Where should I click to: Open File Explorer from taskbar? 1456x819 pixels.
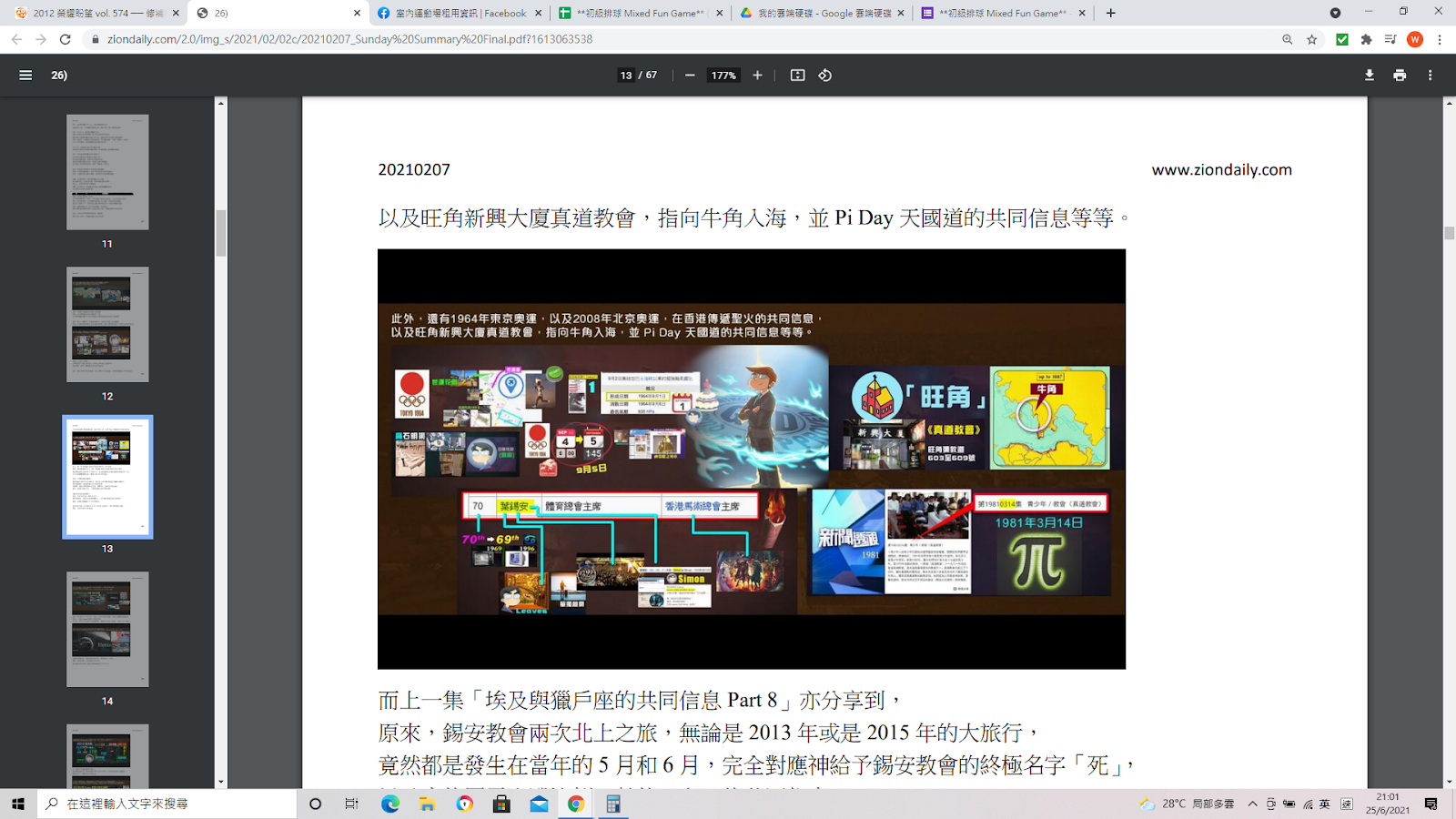(427, 804)
